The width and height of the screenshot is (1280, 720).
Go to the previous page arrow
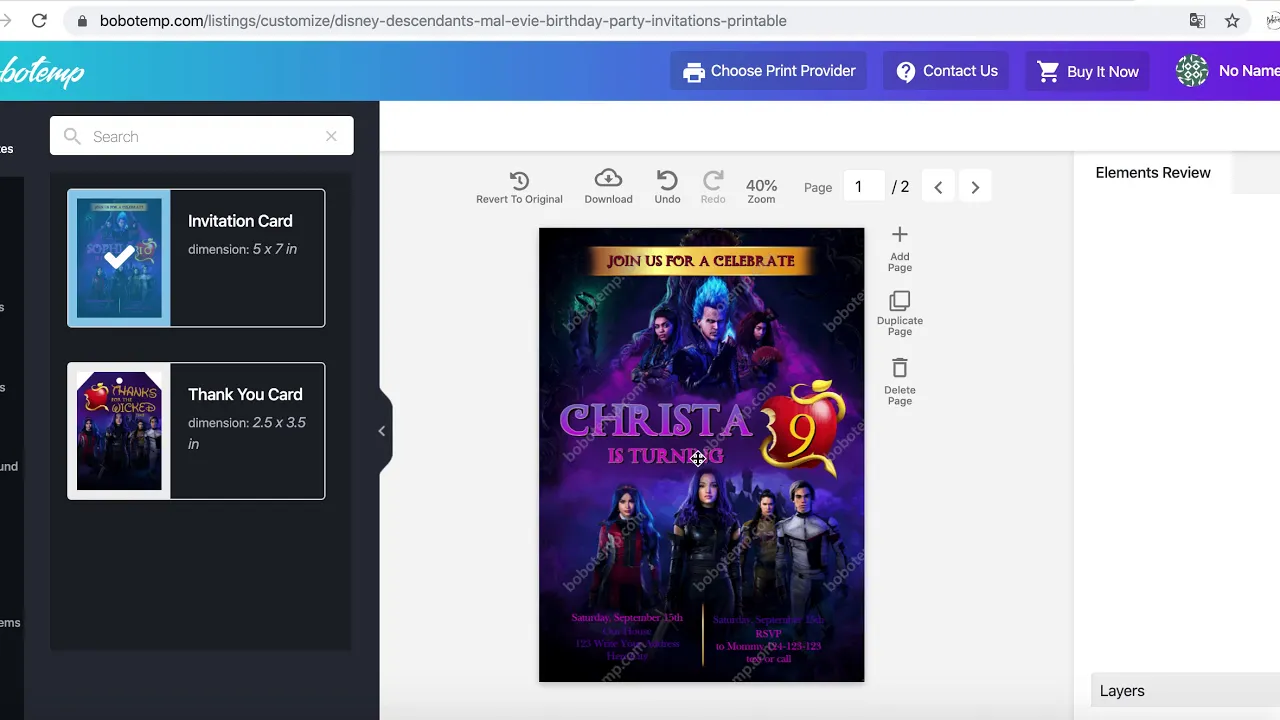click(x=938, y=187)
